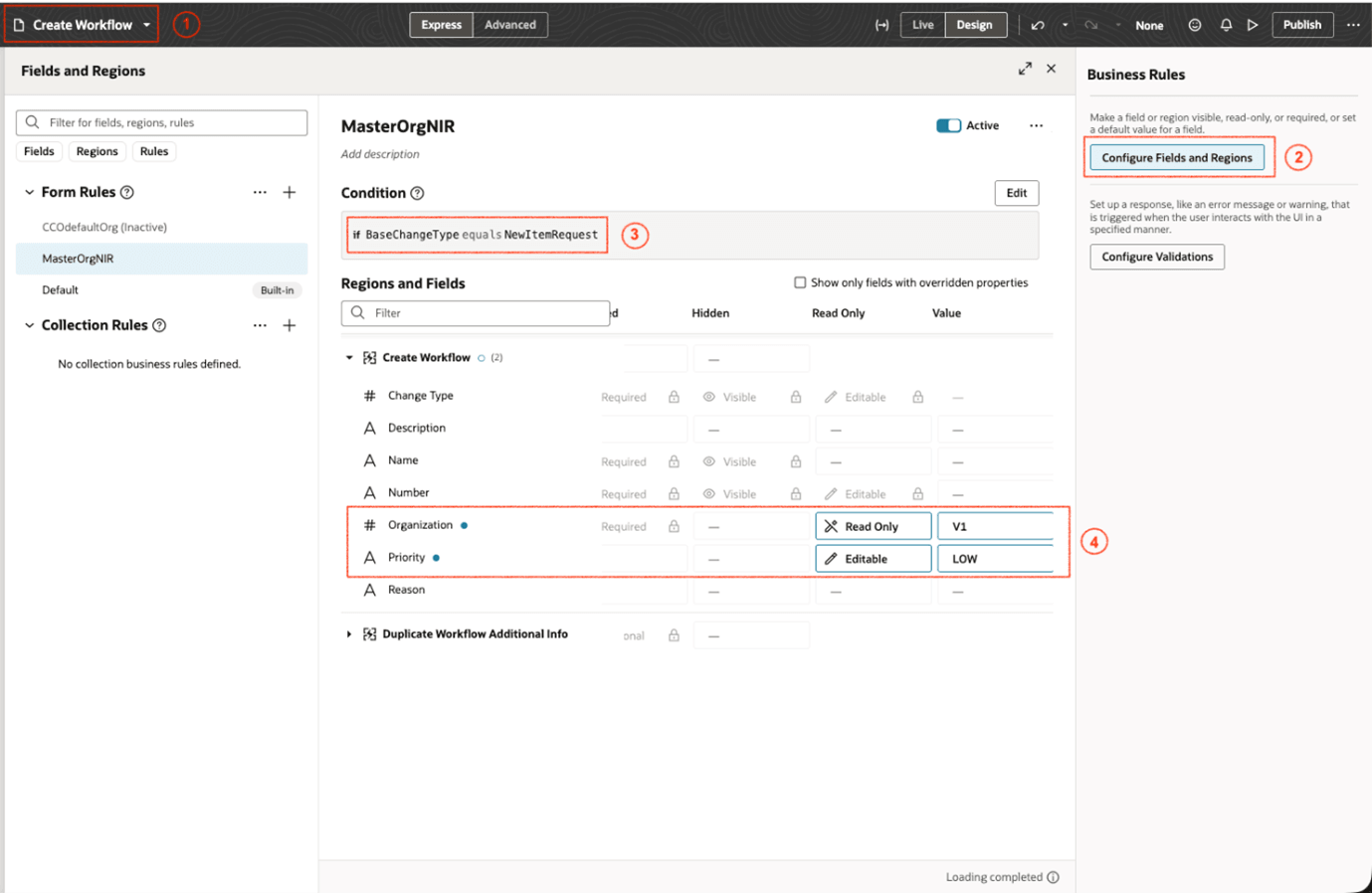Select the Default built-in rule
The height and width of the screenshot is (893, 1372).
pyautogui.click(x=162, y=290)
